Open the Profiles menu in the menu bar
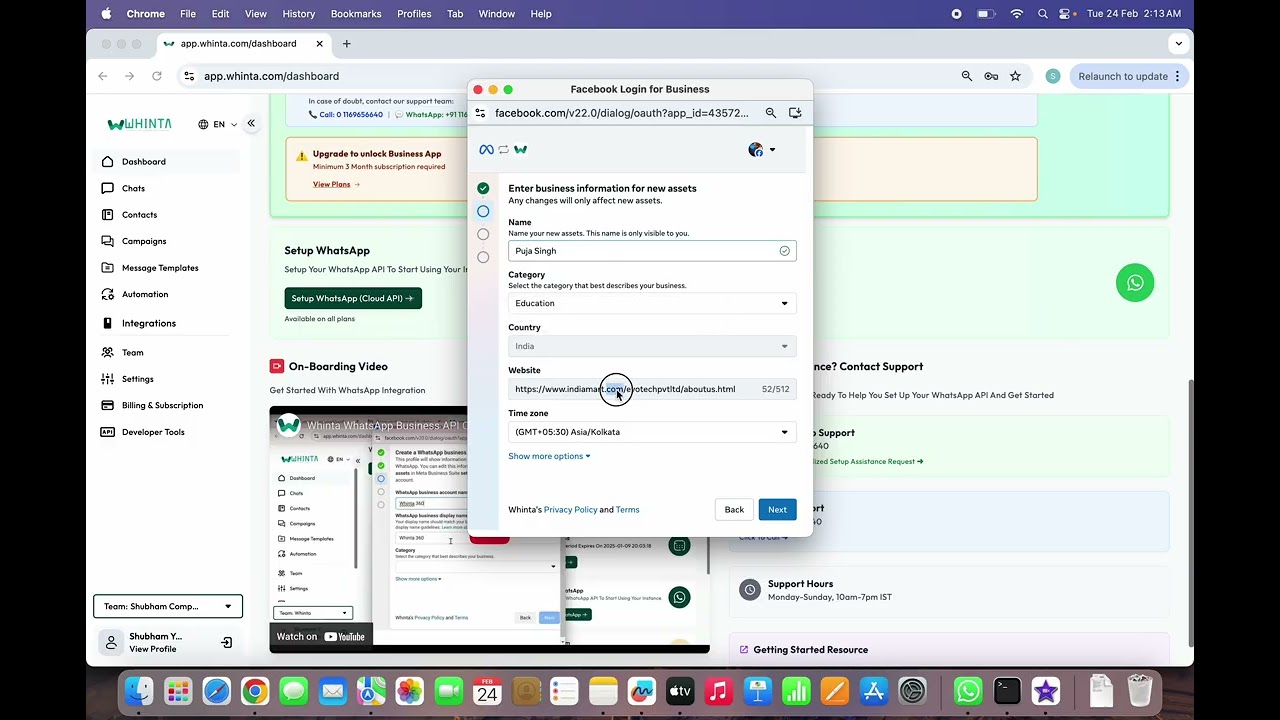This screenshot has height=720, width=1280. 414,14
